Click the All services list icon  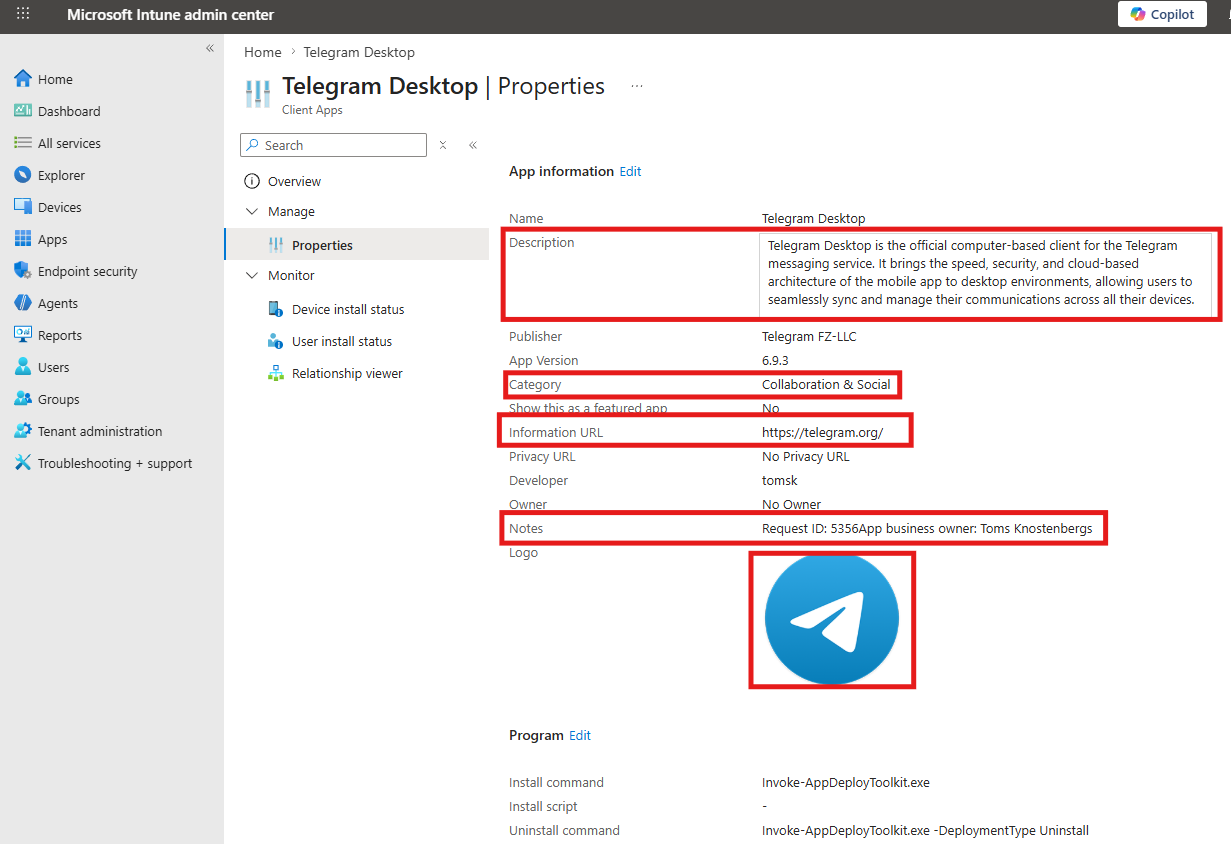[x=23, y=143]
